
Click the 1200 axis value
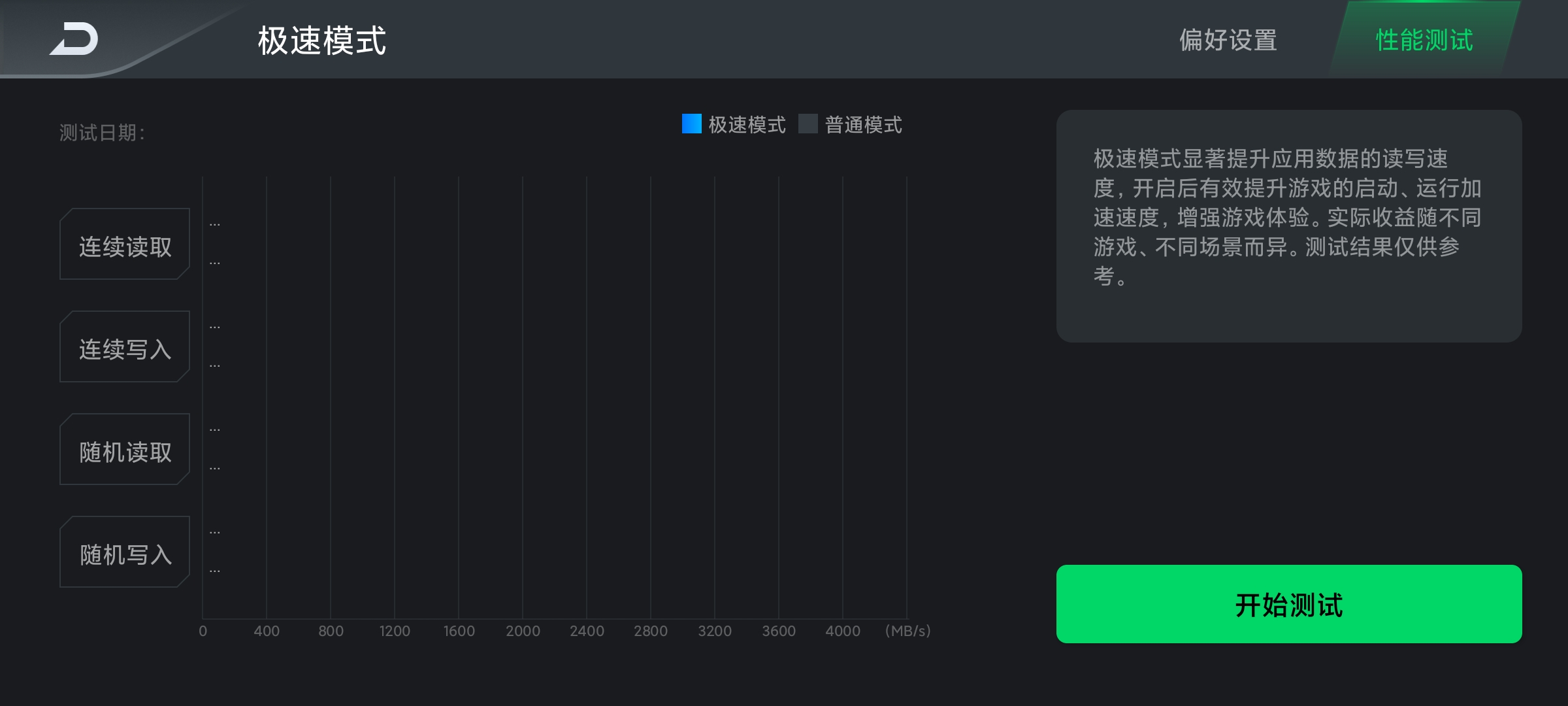[x=395, y=631]
